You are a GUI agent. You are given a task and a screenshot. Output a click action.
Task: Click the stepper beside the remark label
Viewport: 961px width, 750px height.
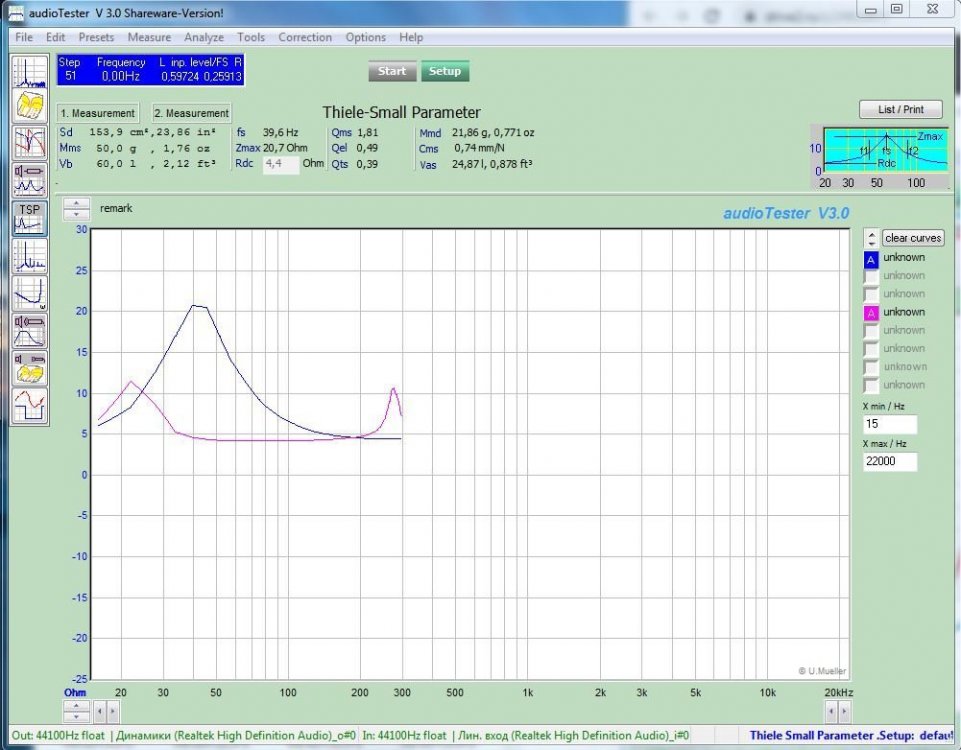(x=76, y=209)
